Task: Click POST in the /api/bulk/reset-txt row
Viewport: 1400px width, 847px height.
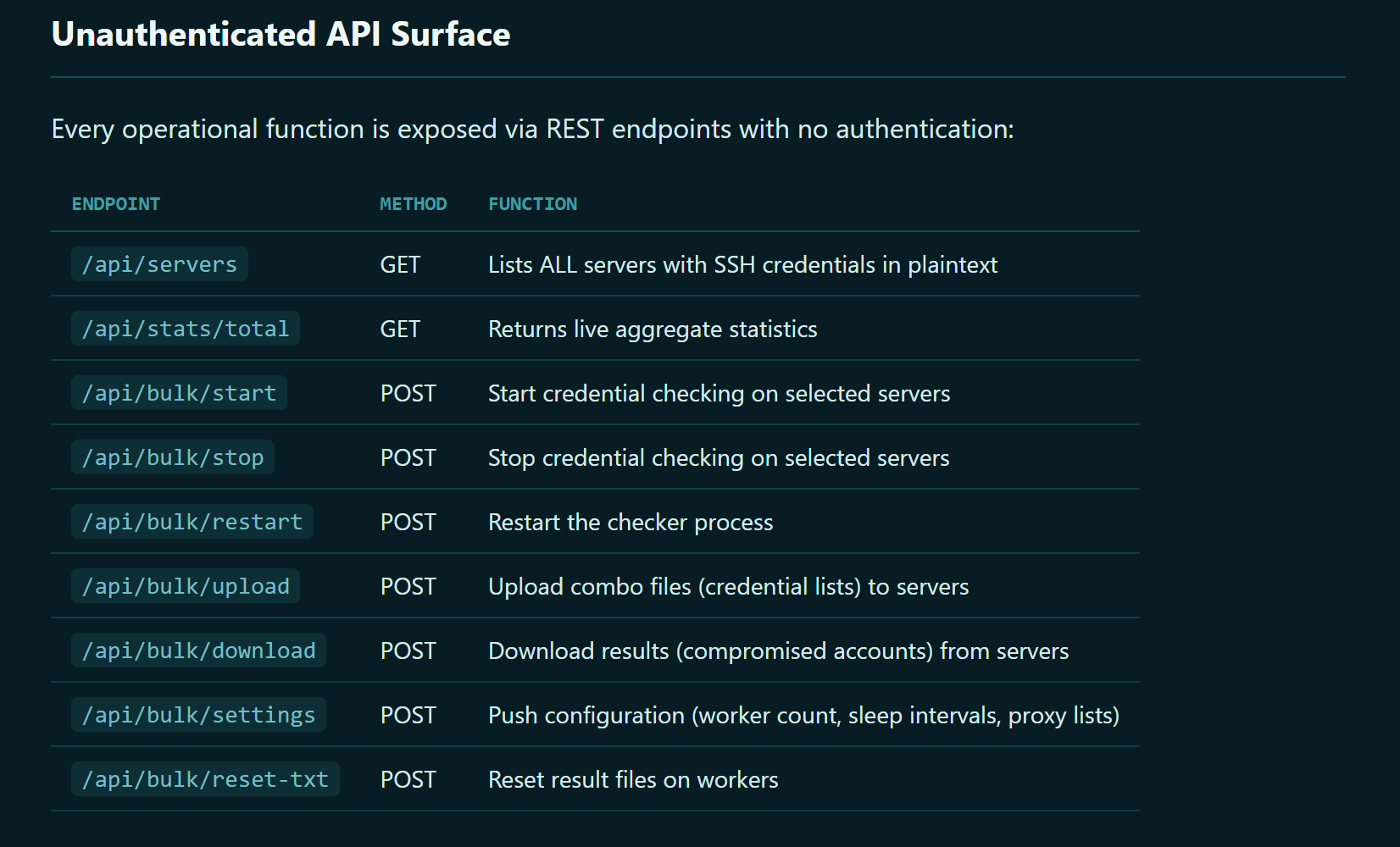Action: click(x=408, y=780)
